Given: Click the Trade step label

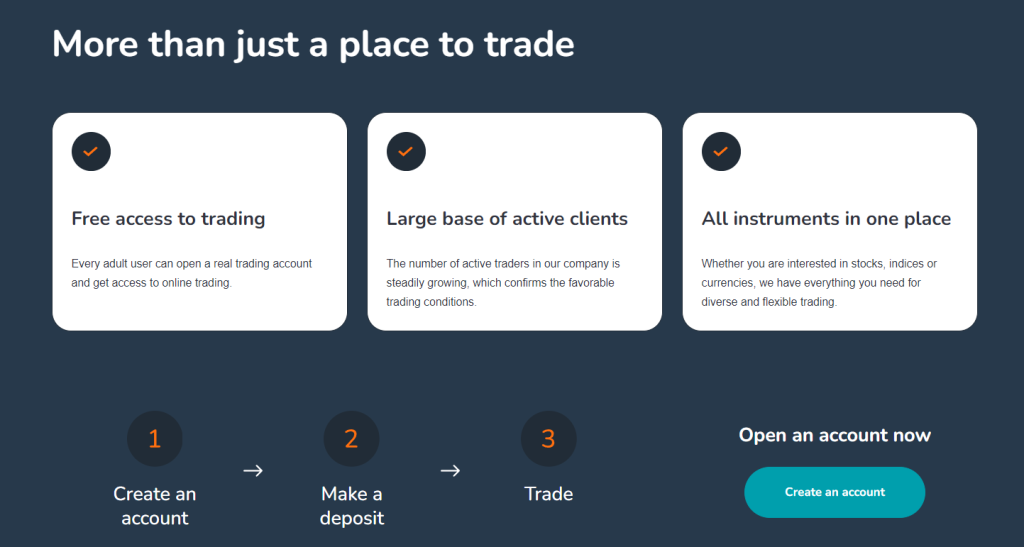Looking at the screenshot, I should 549,494.
